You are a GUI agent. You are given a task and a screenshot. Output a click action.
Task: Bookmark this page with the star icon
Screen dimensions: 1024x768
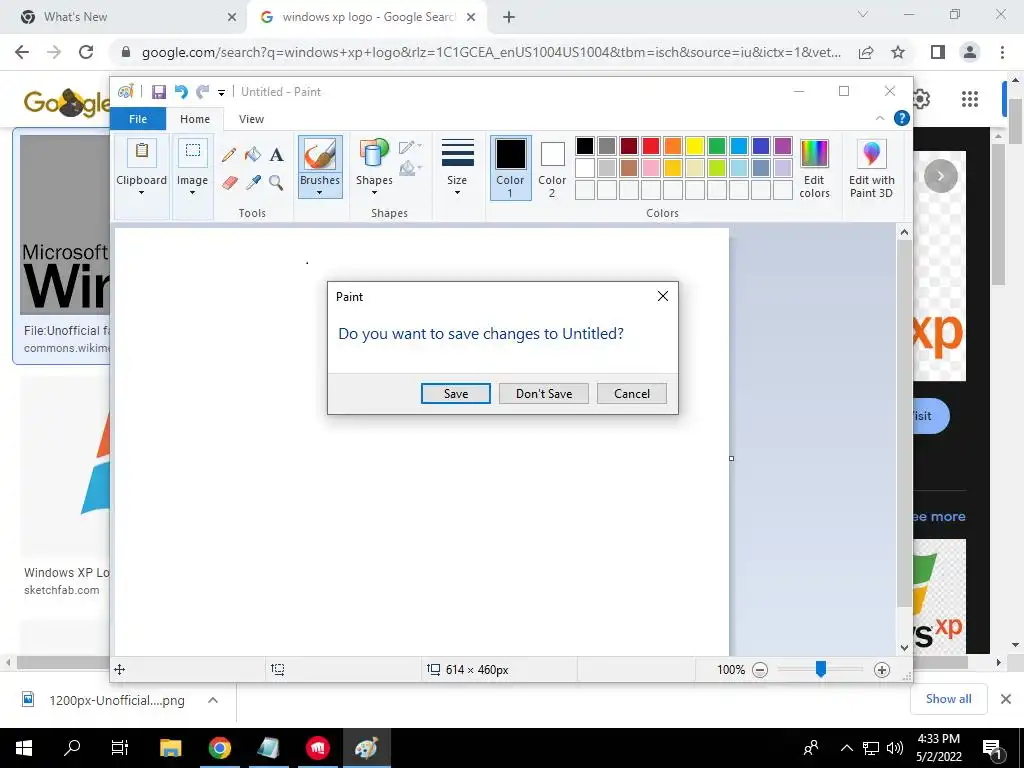pos(898,52)
